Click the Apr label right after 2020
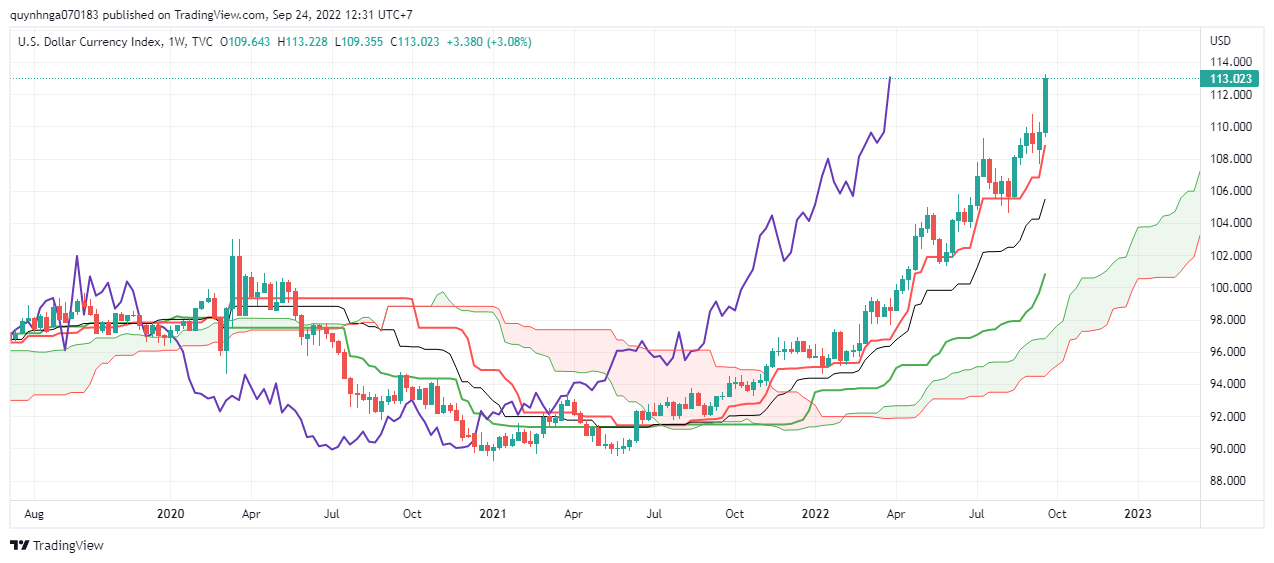Screen dimensions: 1274x563 pyautogui.click(x=251, y=513)
